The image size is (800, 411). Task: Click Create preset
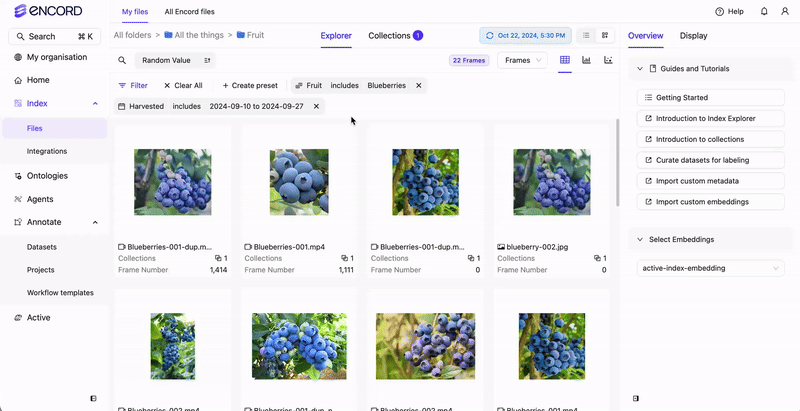click(250, 86)
